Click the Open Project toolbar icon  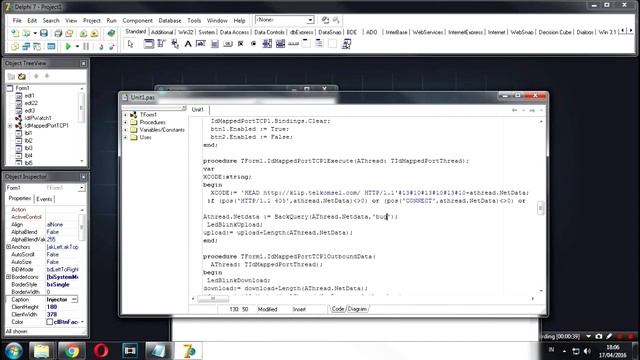click(69, 33)
